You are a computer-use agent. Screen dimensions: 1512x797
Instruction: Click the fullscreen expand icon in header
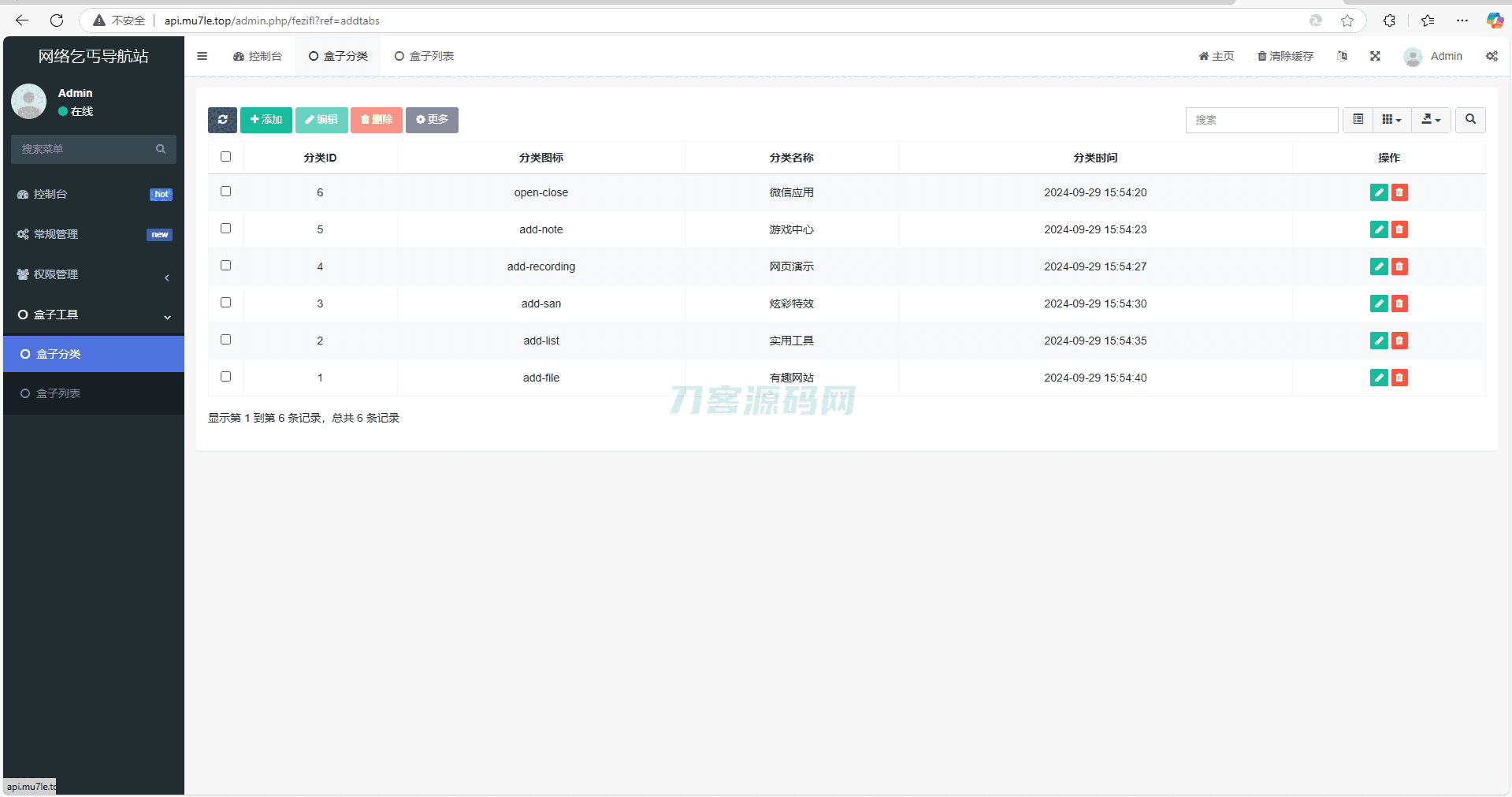[1375, 56]
